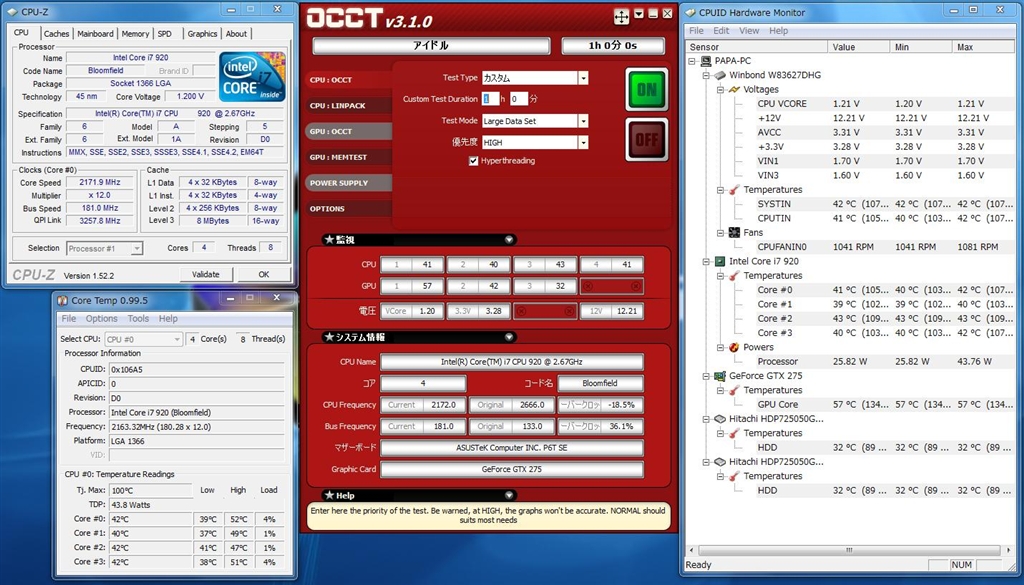Click the Validate button in CPU-Z

(205, 274)
